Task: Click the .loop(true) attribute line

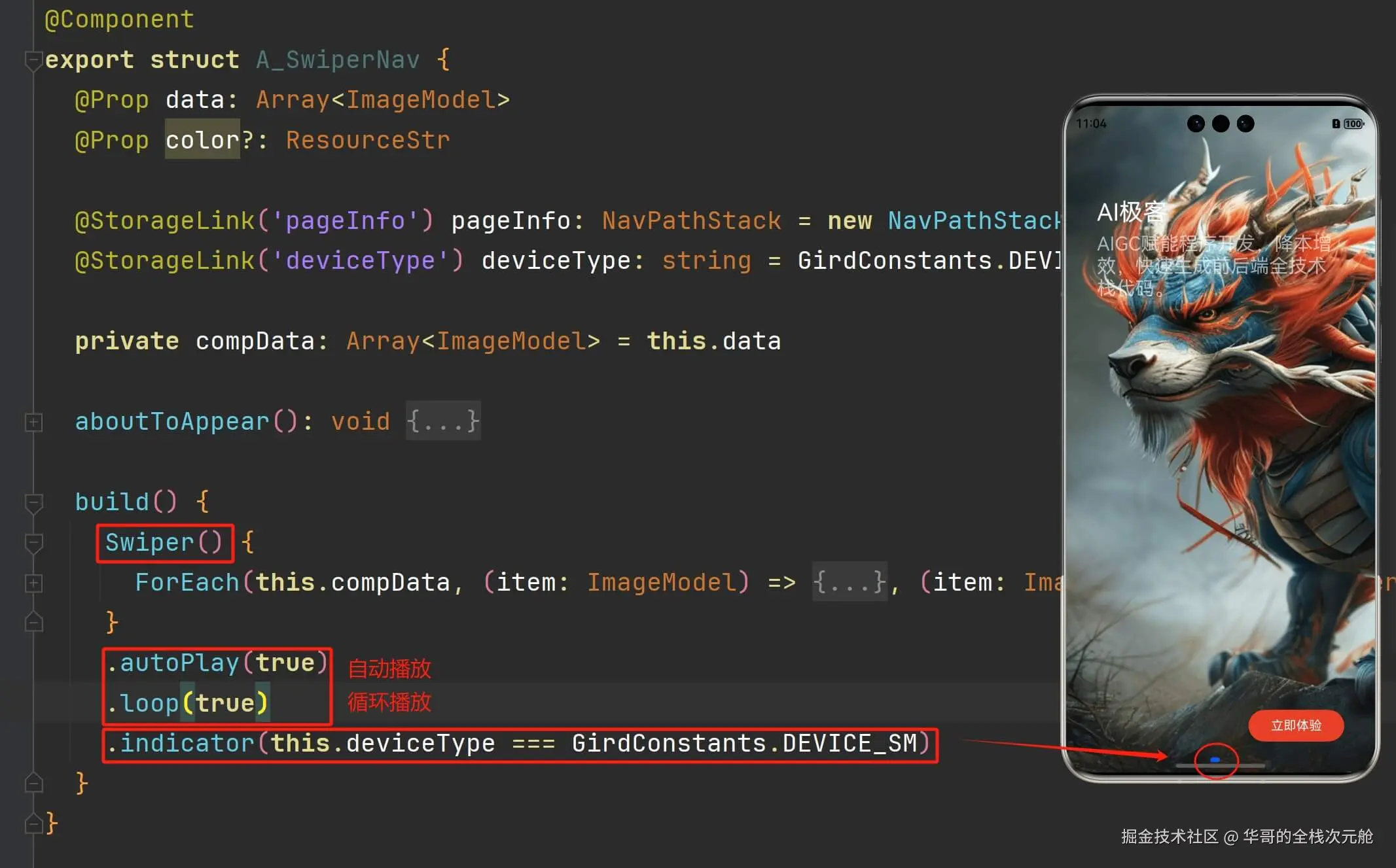Action: 187,703
